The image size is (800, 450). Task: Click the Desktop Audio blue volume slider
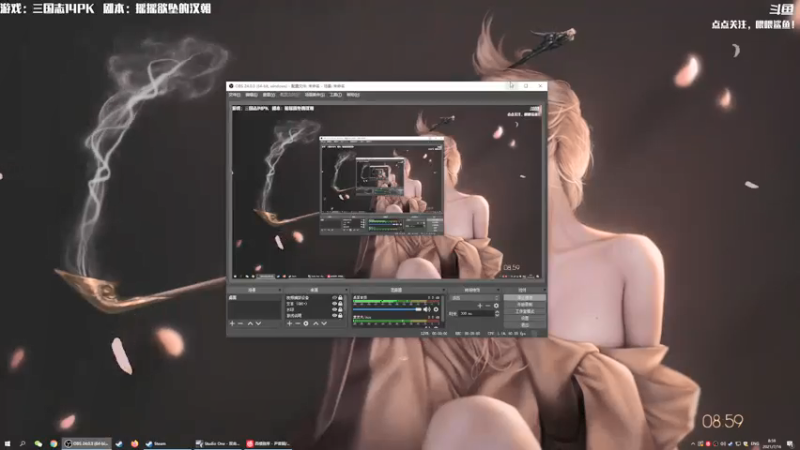point(388,309)
